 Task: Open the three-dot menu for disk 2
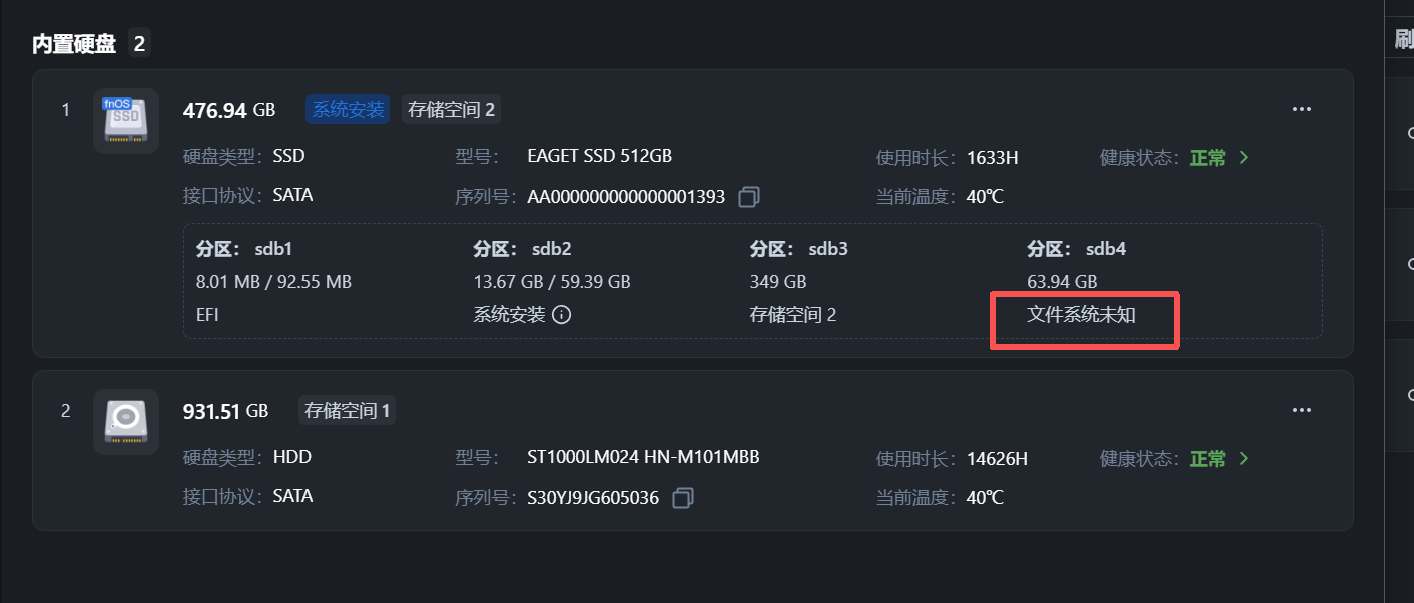(x=1301, y=410)
